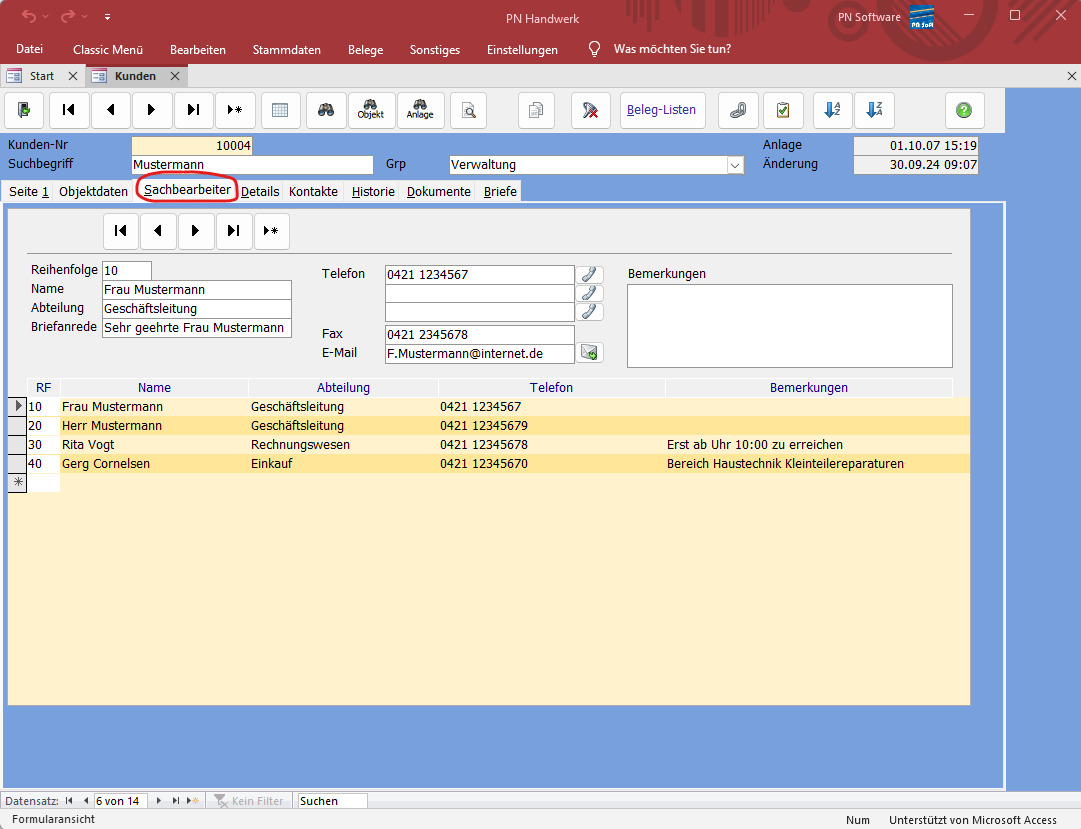
Task: Click the clipboard checkmark icon
Action: (x=783, y=110)
